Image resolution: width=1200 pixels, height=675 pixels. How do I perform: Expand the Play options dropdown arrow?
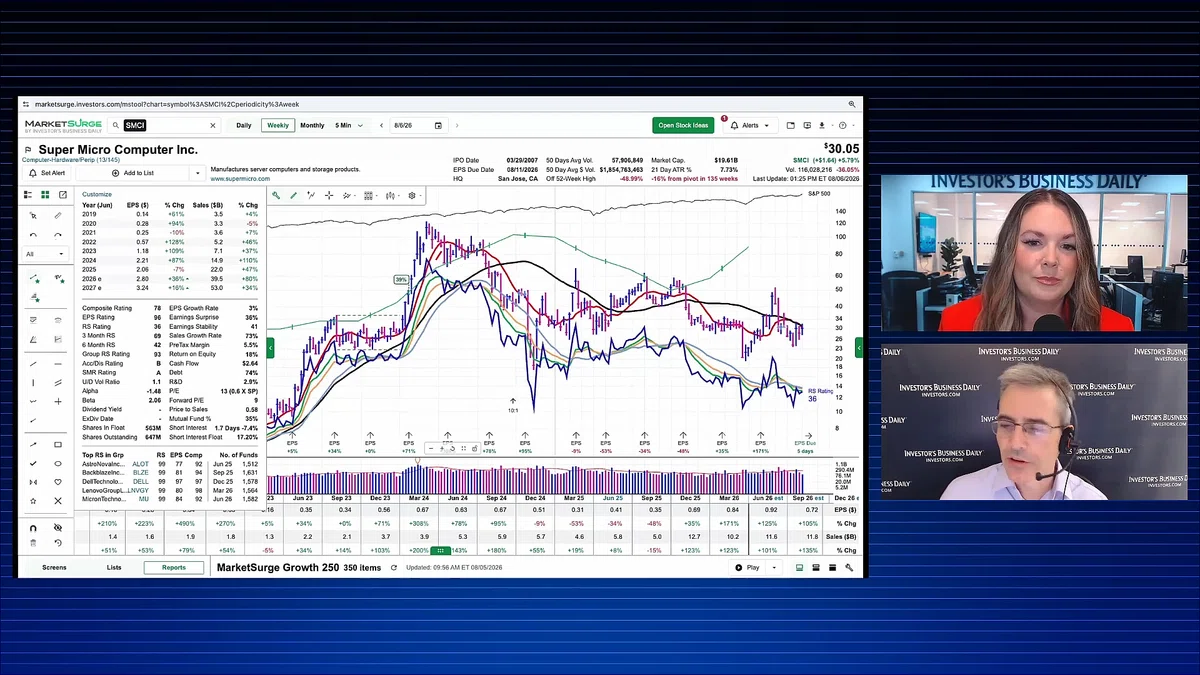775,567
